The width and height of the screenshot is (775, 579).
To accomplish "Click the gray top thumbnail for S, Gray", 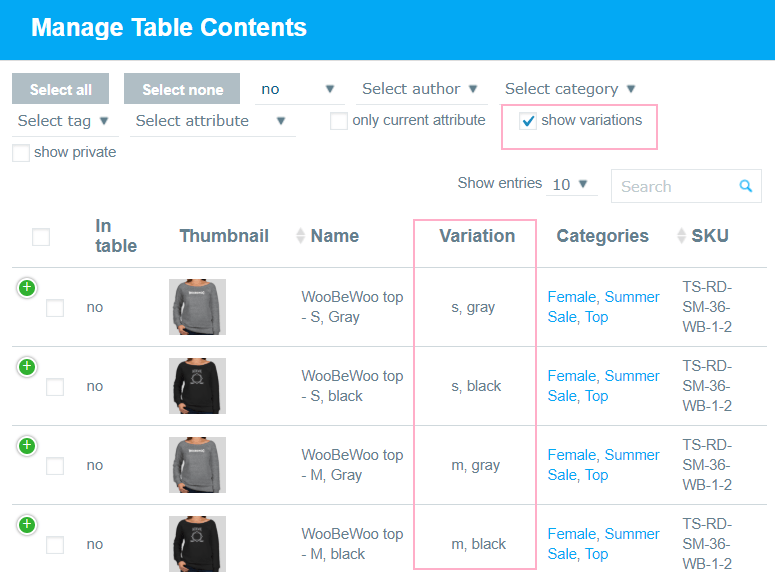I will (197, 307).
